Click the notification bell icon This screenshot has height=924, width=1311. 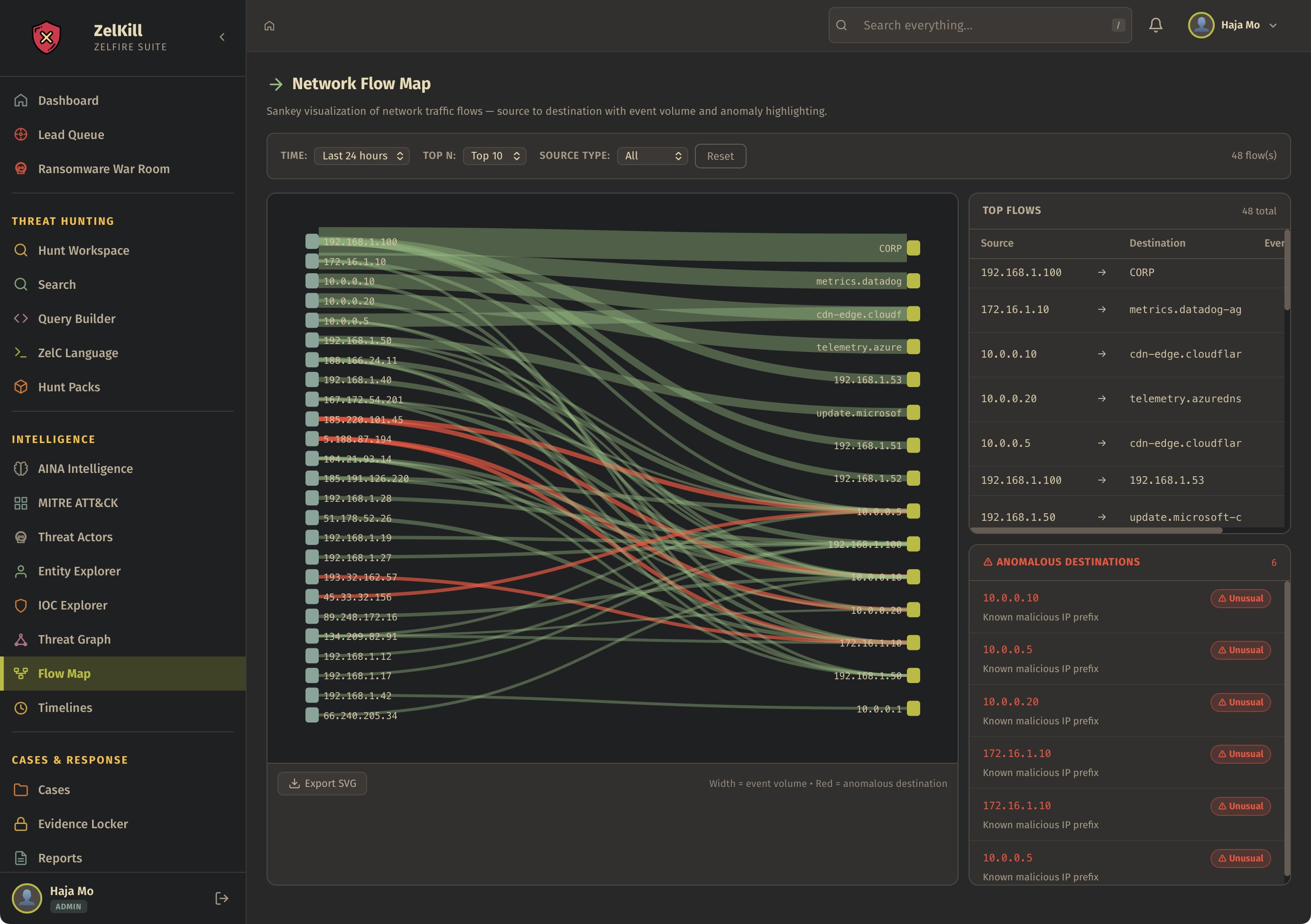(1156, 25)
